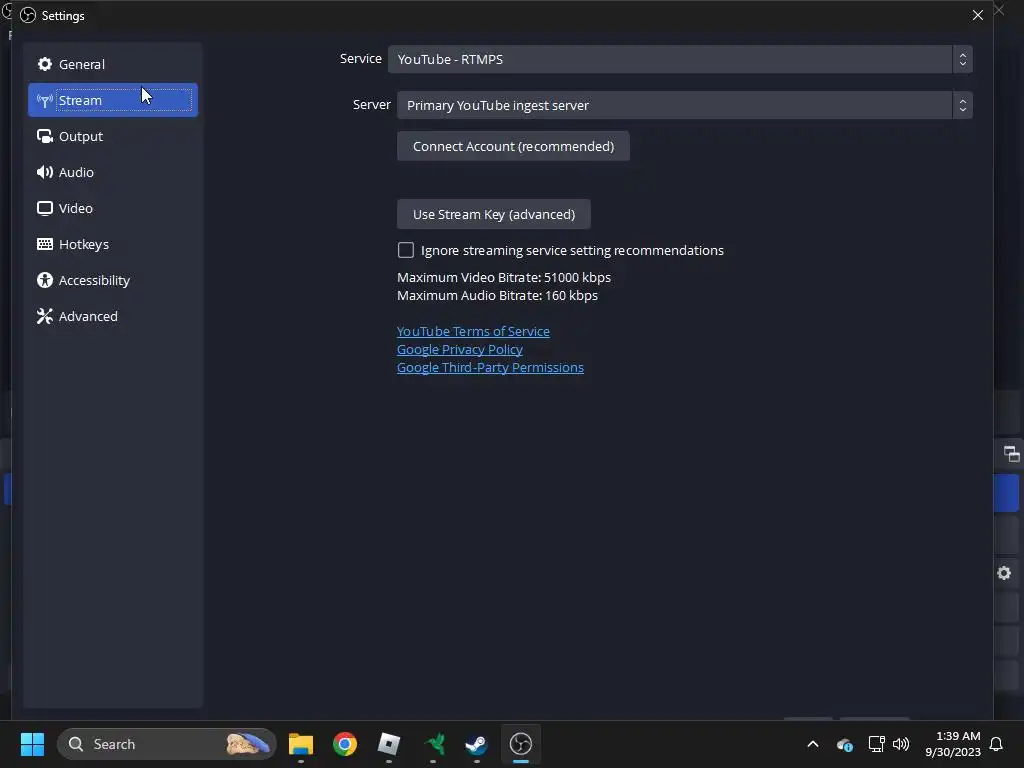
Task: Expand the Server dropdown for YouTube ingest
Action: (684, 105)
